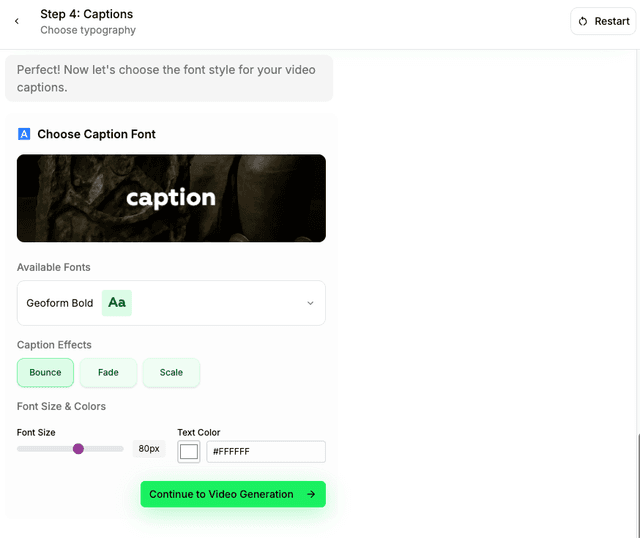Click the purple Font Size slider handle
Screen dimensions: 640x538
click(78, 449)
